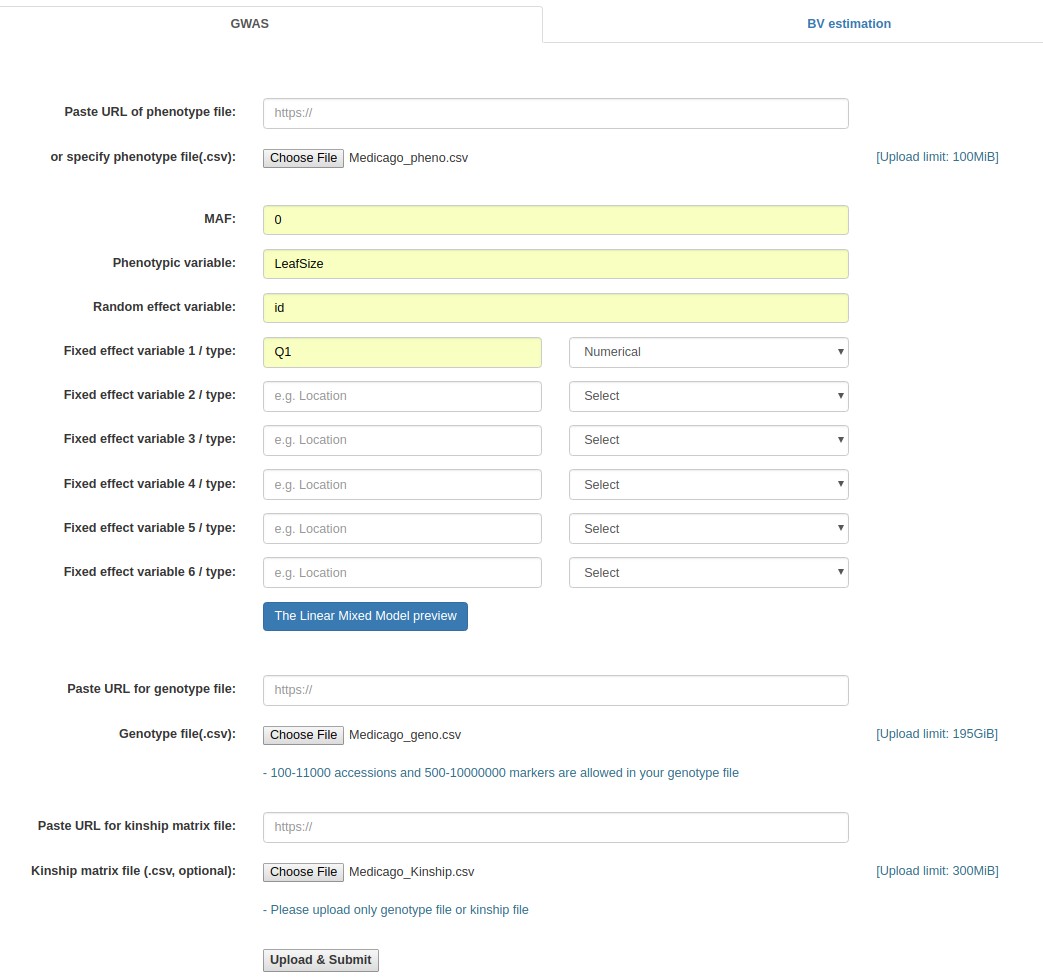Click Fixed effect variable 6 input field
The image size is (1043, 977).
point(402,572)
